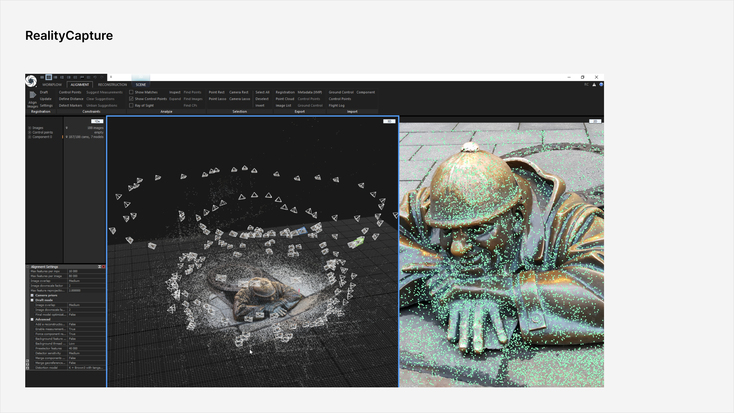Click Control Points in the Constraints group
734x413 pixels.
[70, 92]
